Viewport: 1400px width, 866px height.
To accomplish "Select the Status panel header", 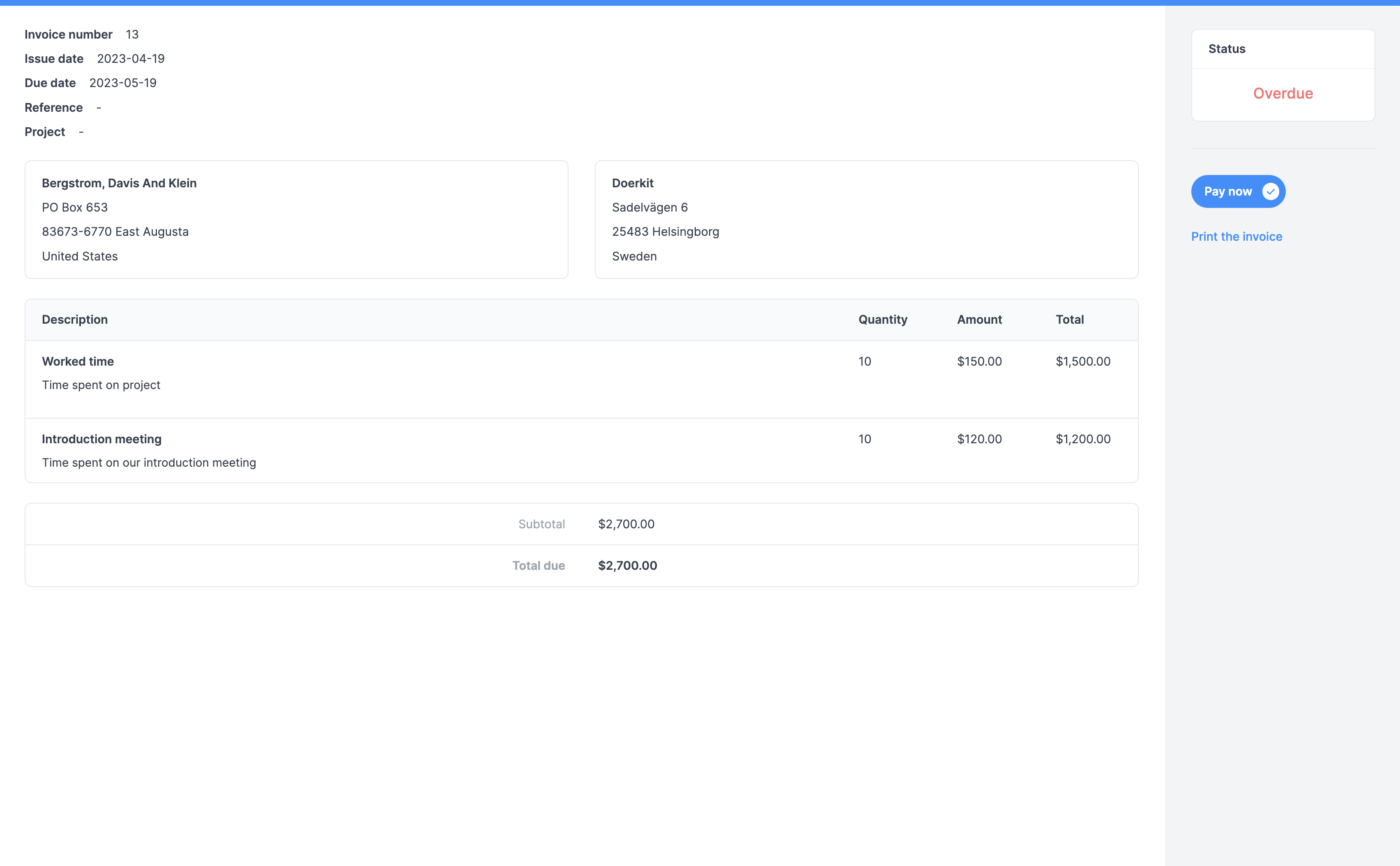I will 1226,49.
